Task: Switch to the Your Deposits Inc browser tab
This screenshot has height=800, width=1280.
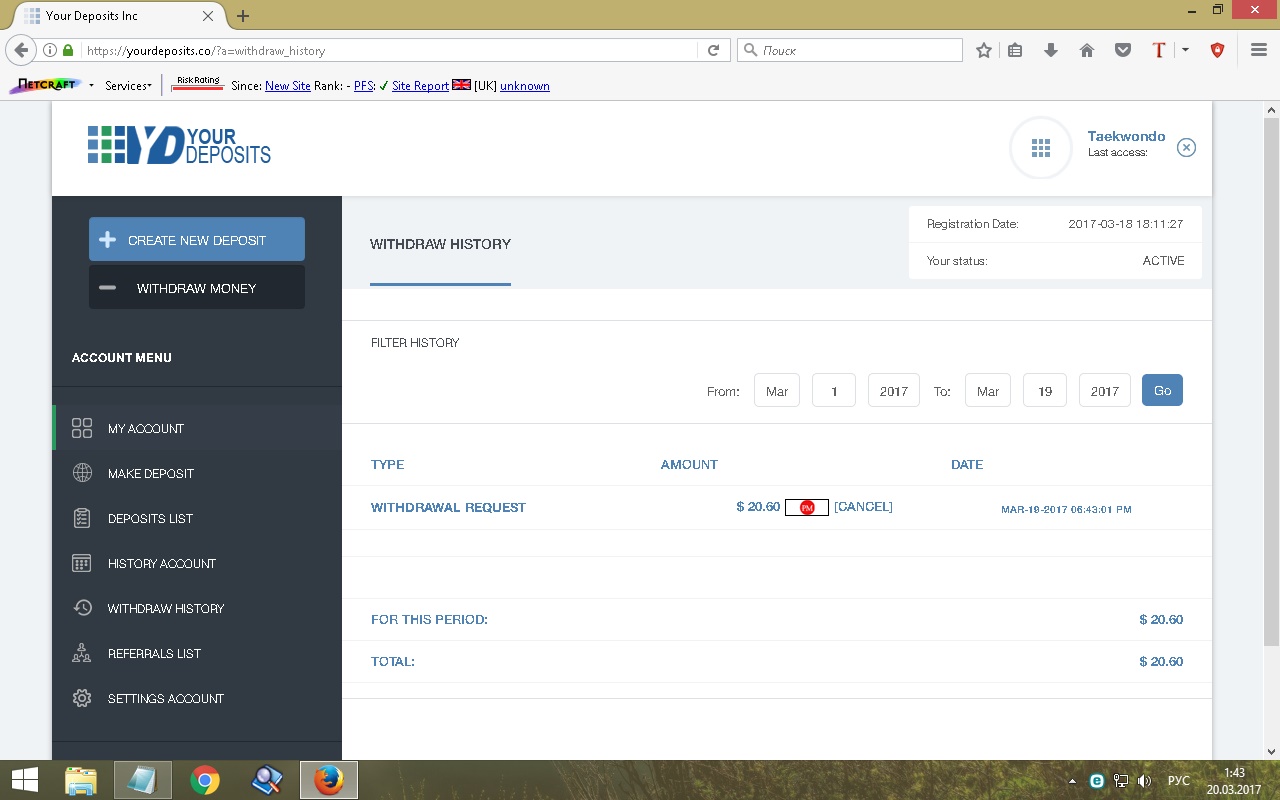Action: pyautogui.click(x=110, y=16)
